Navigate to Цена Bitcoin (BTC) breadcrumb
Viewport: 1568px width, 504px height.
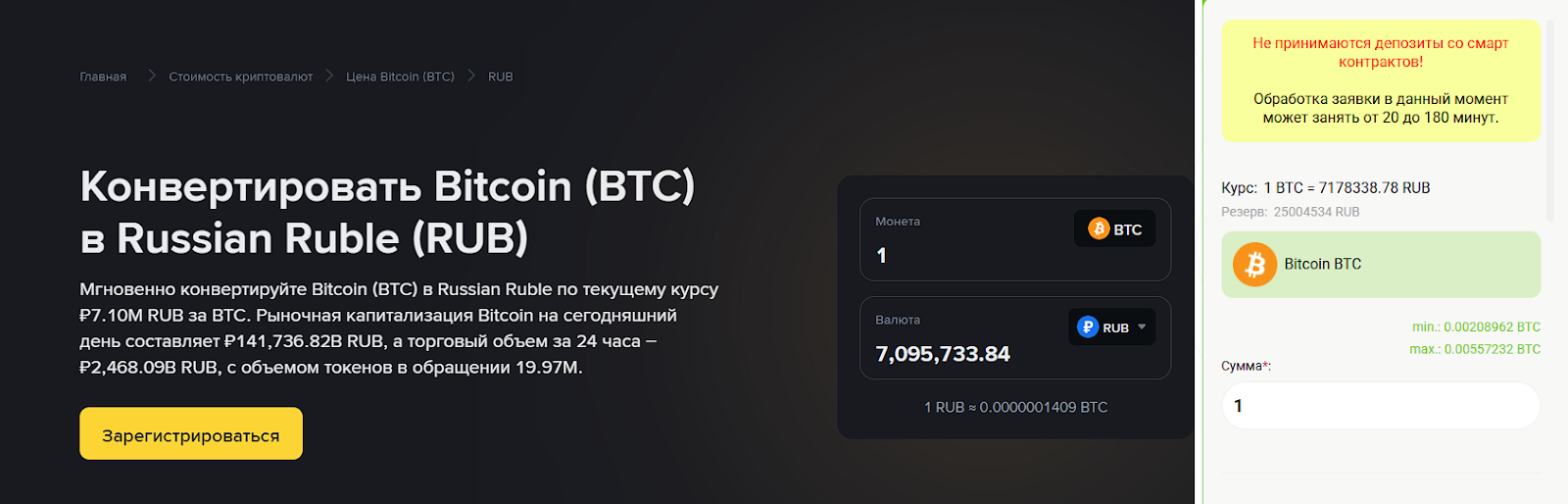400,76
